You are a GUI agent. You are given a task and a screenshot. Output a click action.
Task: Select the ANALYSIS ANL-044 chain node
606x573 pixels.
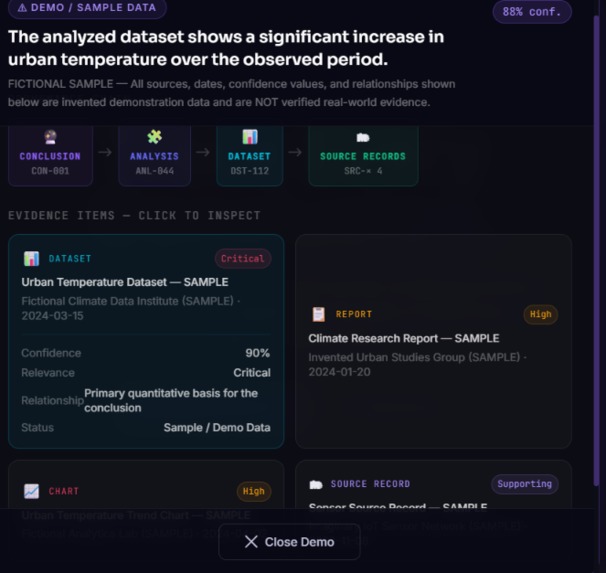(154, 156)
